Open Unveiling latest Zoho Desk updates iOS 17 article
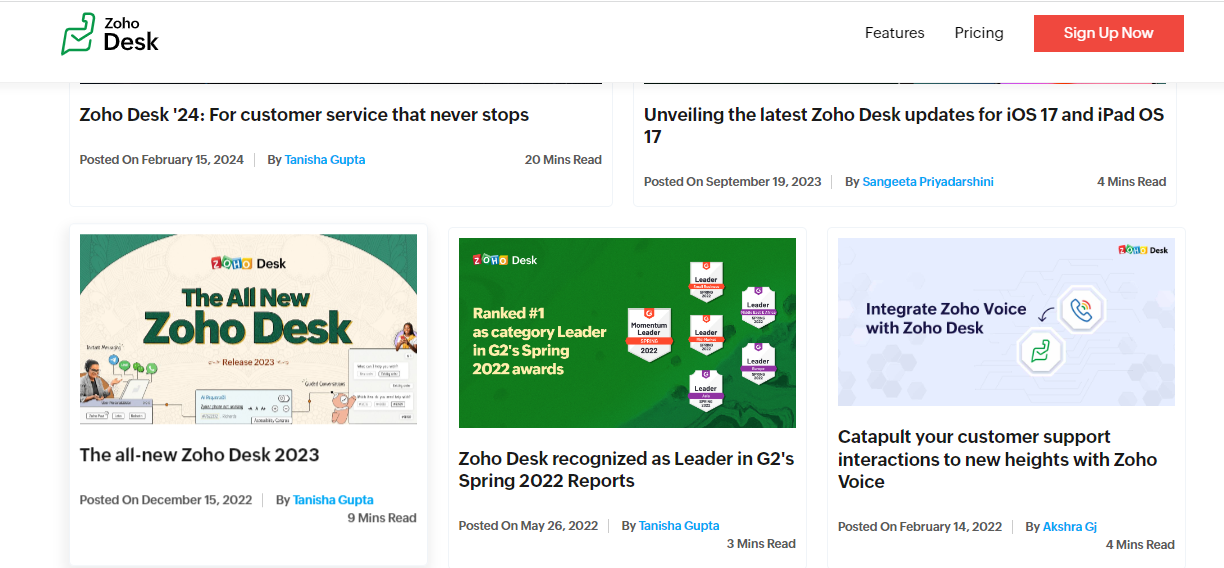1224x568 pixels. 904,126
